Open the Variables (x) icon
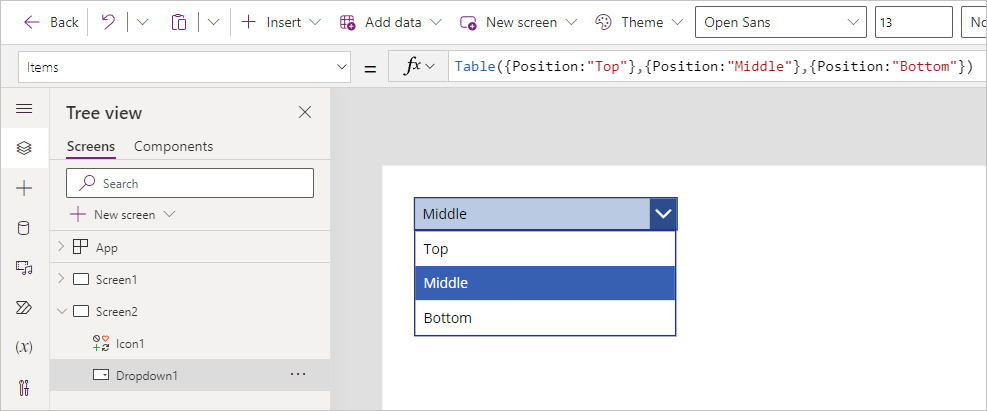The image size is (987, 411). coord(24,347)
